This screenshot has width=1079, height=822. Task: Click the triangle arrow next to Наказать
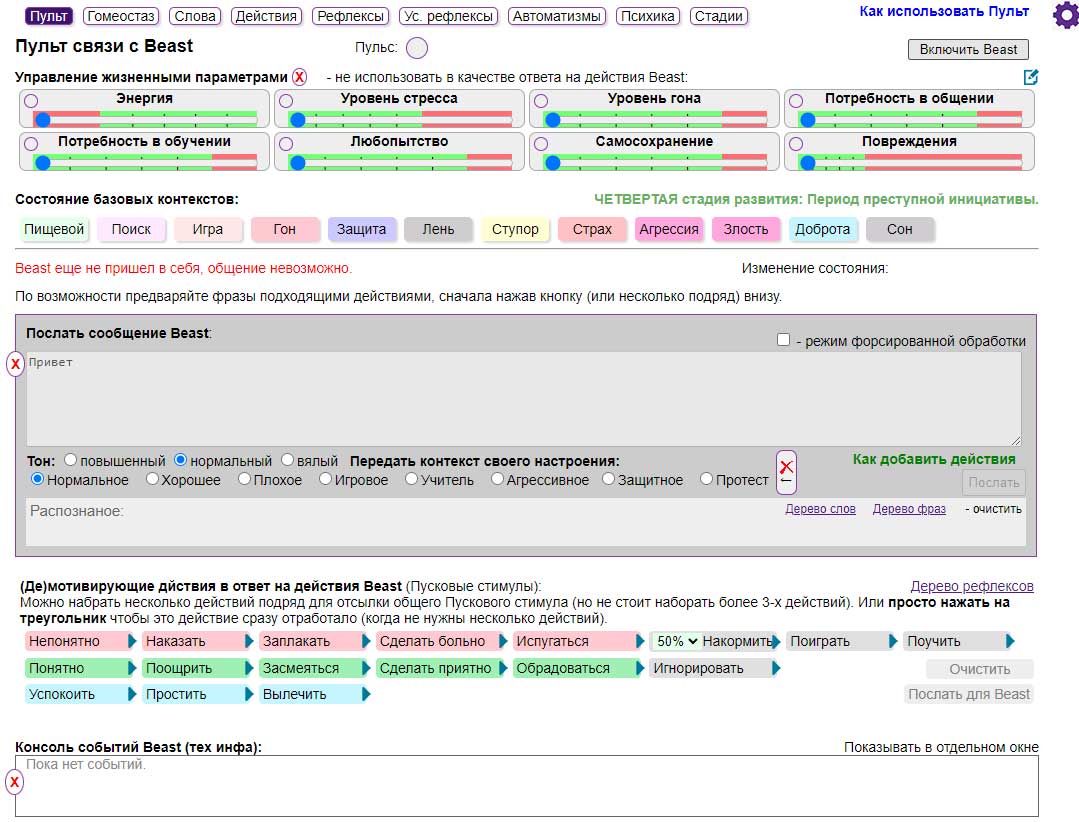click(249, 642)
